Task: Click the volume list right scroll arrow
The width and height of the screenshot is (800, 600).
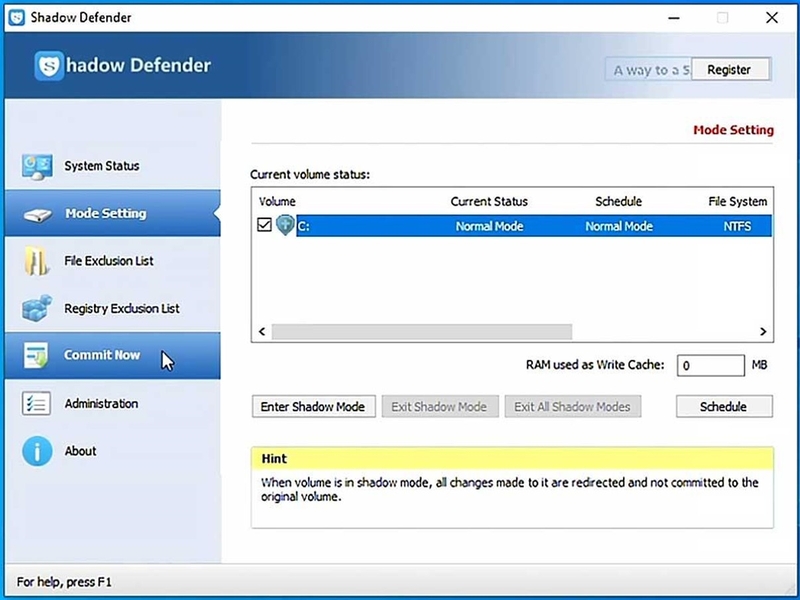Action: point(763,332)
